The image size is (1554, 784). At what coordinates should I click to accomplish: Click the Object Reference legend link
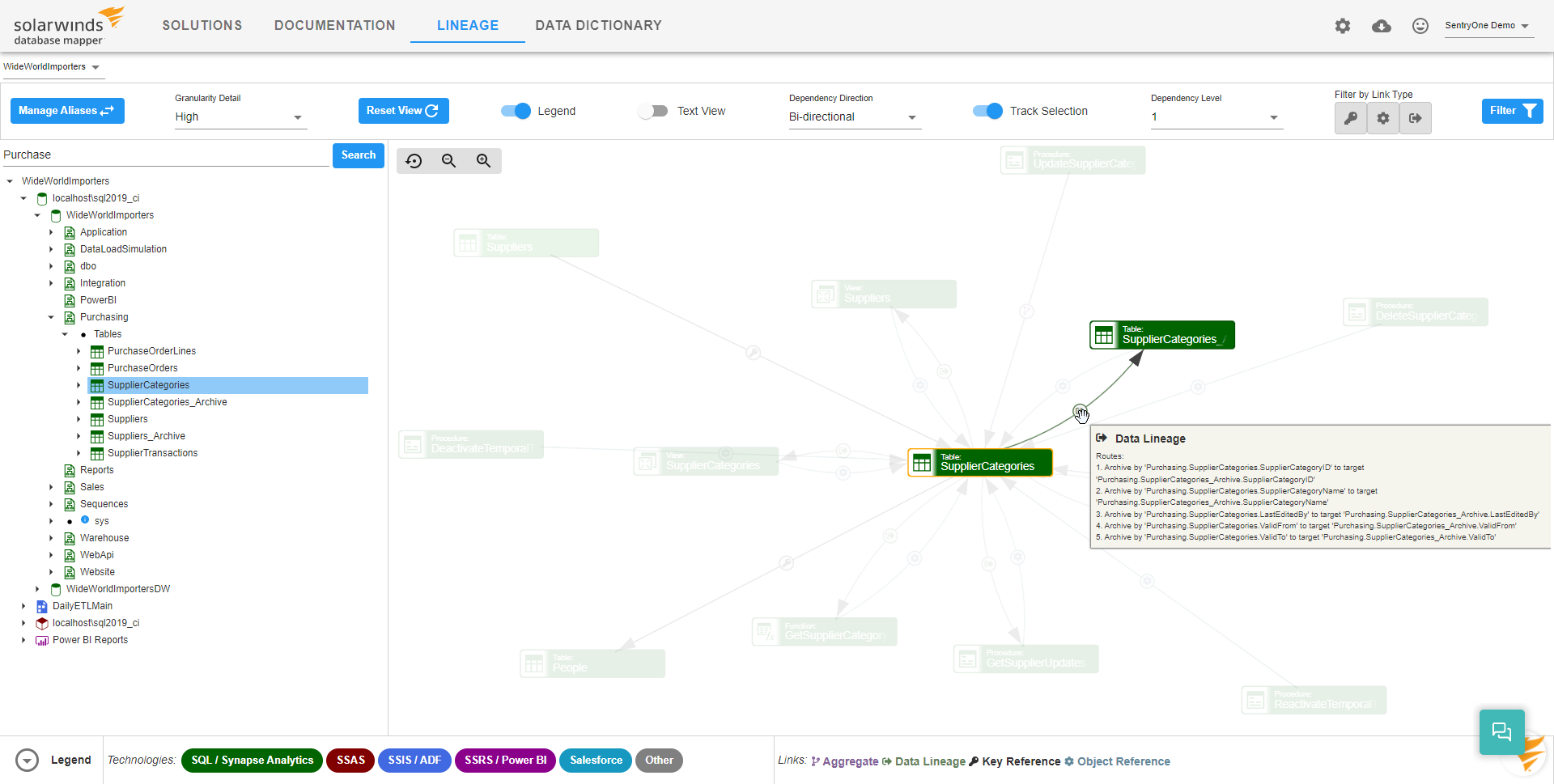[x=1117, y=761]
